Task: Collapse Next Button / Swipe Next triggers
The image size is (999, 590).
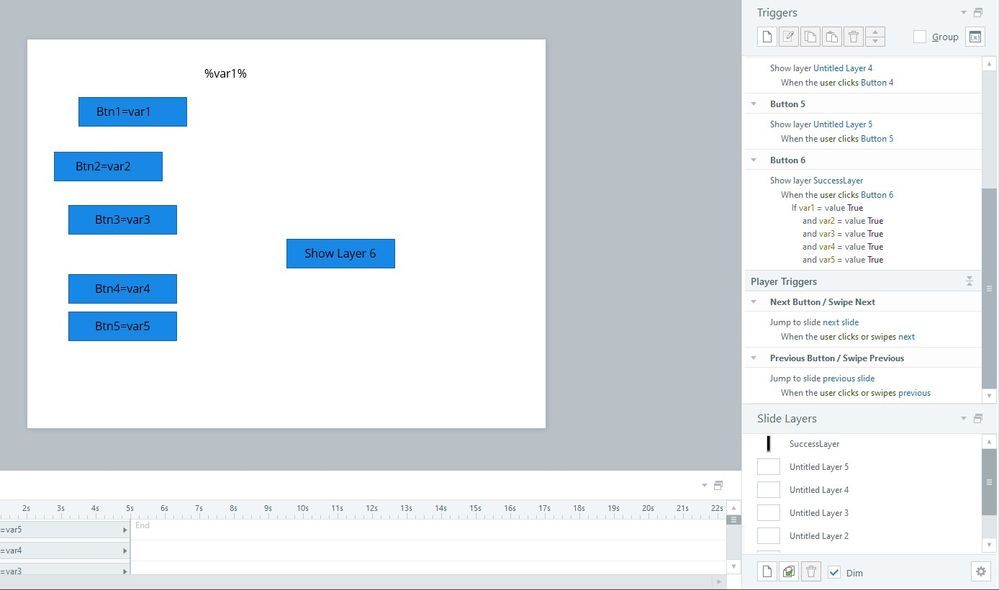Action: (754, 302)
